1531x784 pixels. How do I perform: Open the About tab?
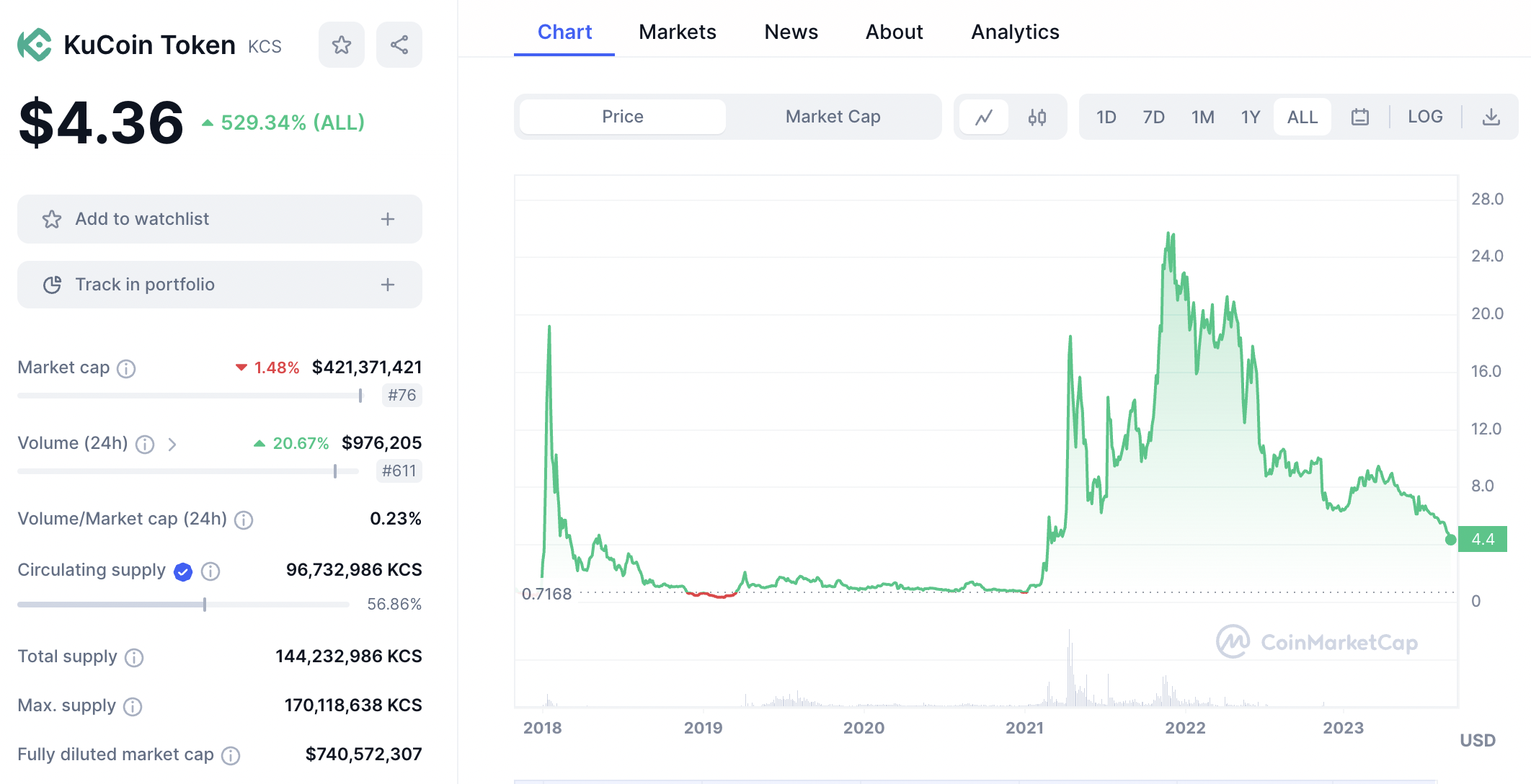point(894,32)
